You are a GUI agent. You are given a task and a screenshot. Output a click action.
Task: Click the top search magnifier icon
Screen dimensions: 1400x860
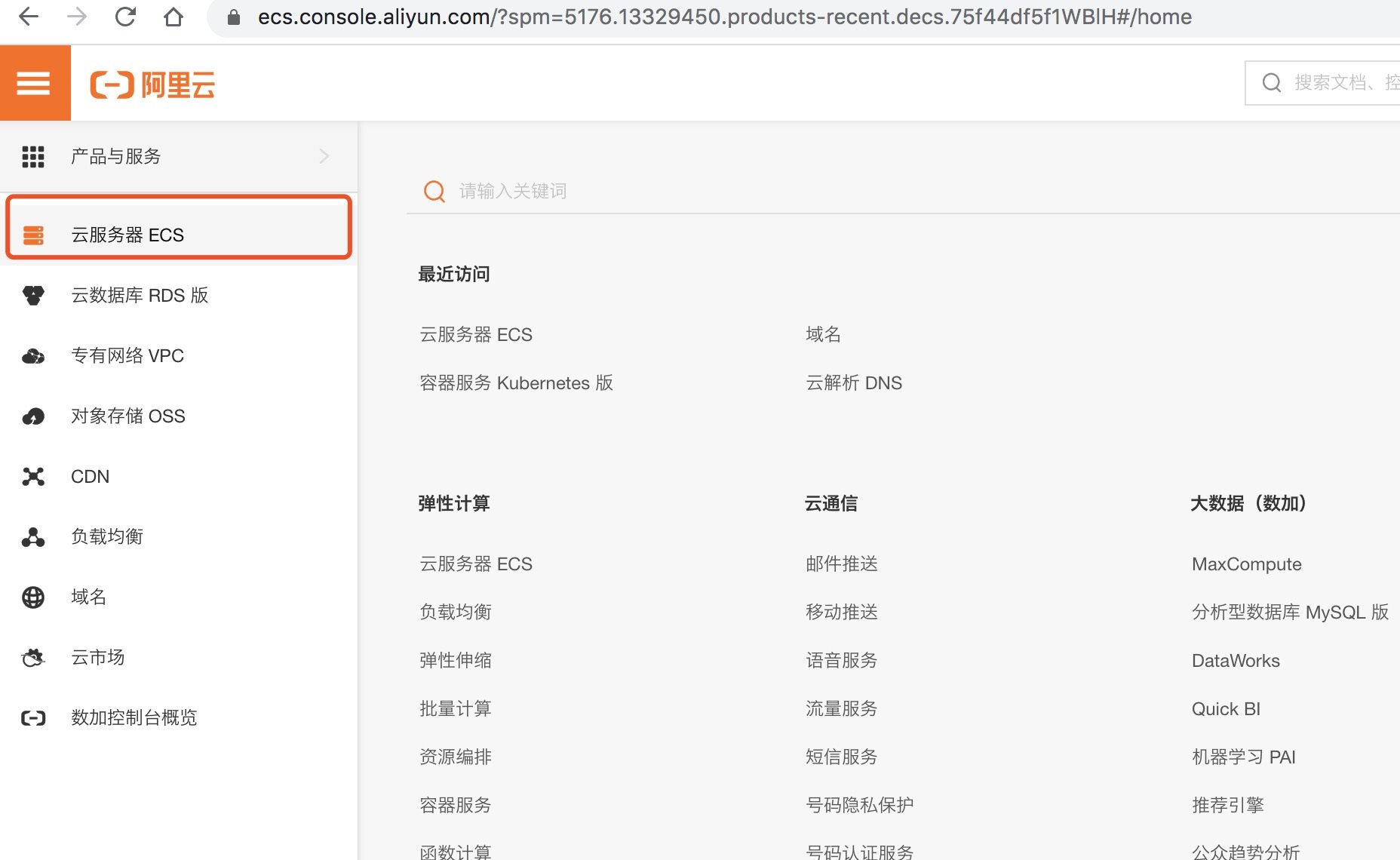click(1272, 82)
